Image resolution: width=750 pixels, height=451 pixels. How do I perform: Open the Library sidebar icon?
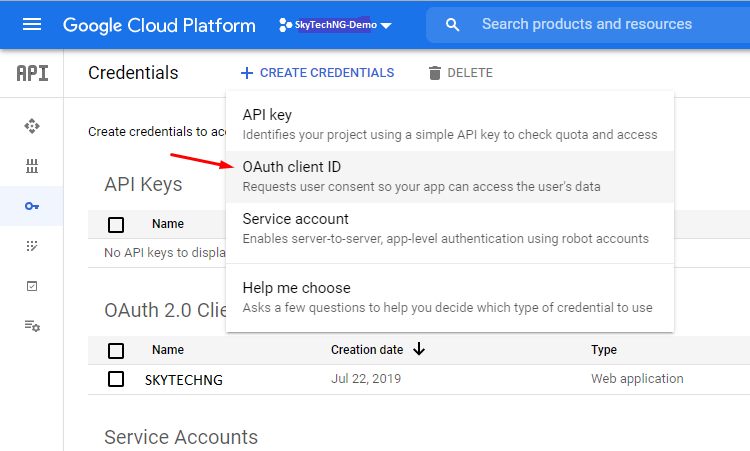click(32, 166)
